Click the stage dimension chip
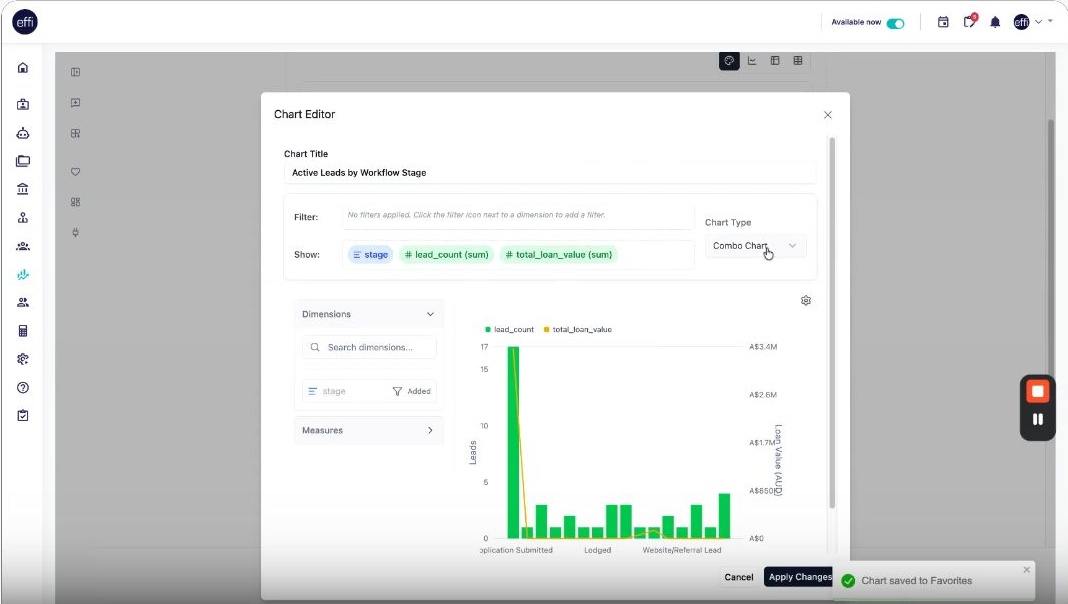Image resolution: width=1068 pixels, height=604 pixels. pyautogui.click(x=371, y=255)
